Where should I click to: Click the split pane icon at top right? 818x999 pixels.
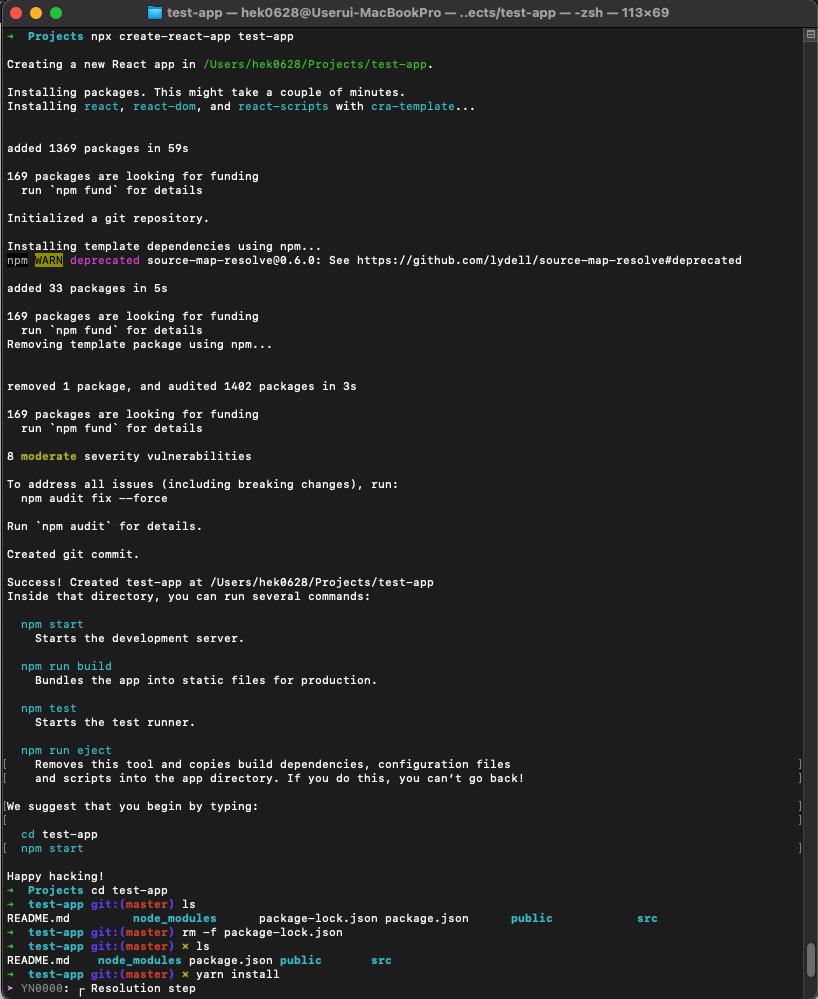click(x=810, y=34)
